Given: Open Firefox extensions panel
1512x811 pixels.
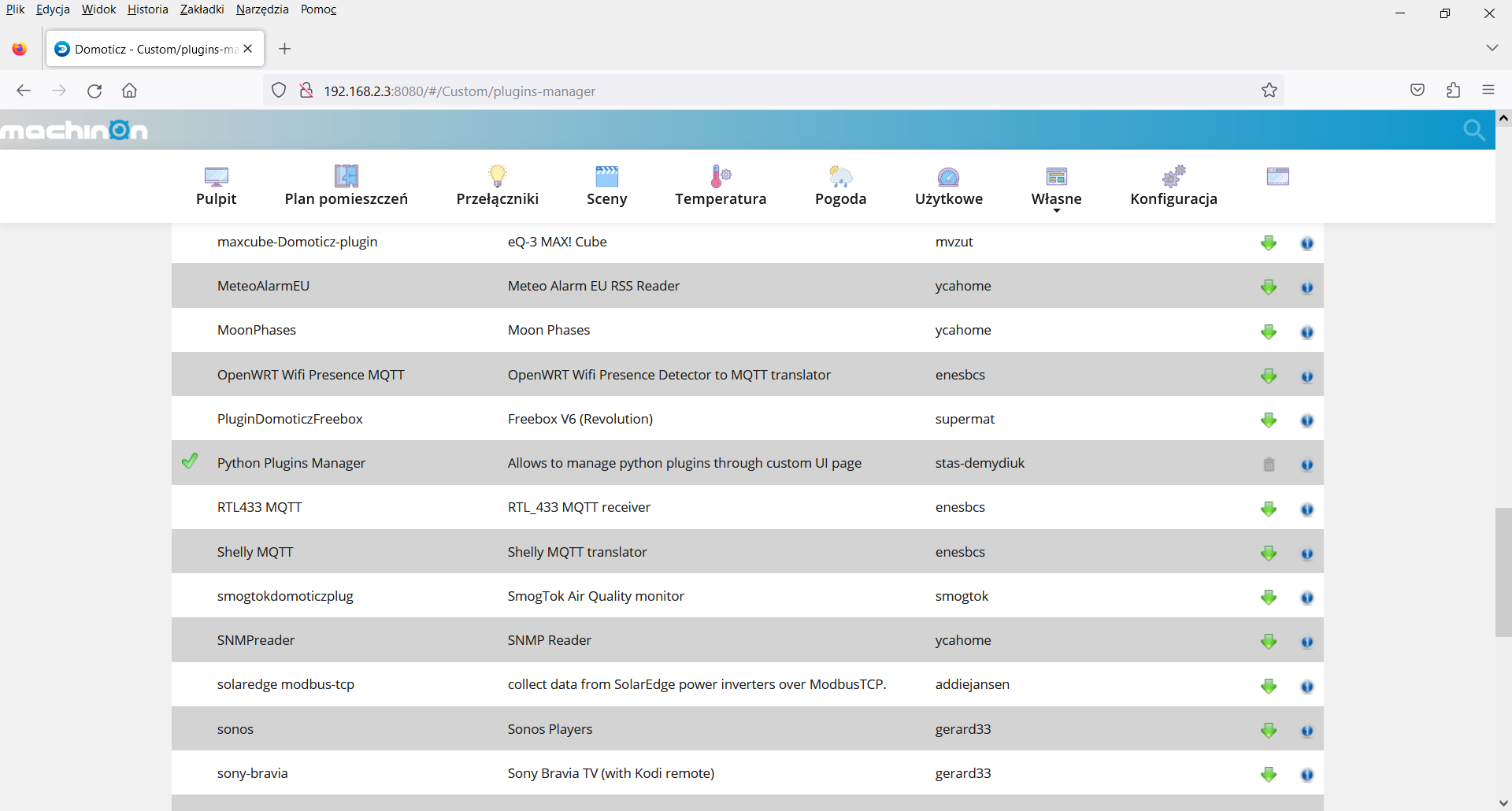Looking at the screenshot, I should pyautogui.click(x=1454, y=91).
